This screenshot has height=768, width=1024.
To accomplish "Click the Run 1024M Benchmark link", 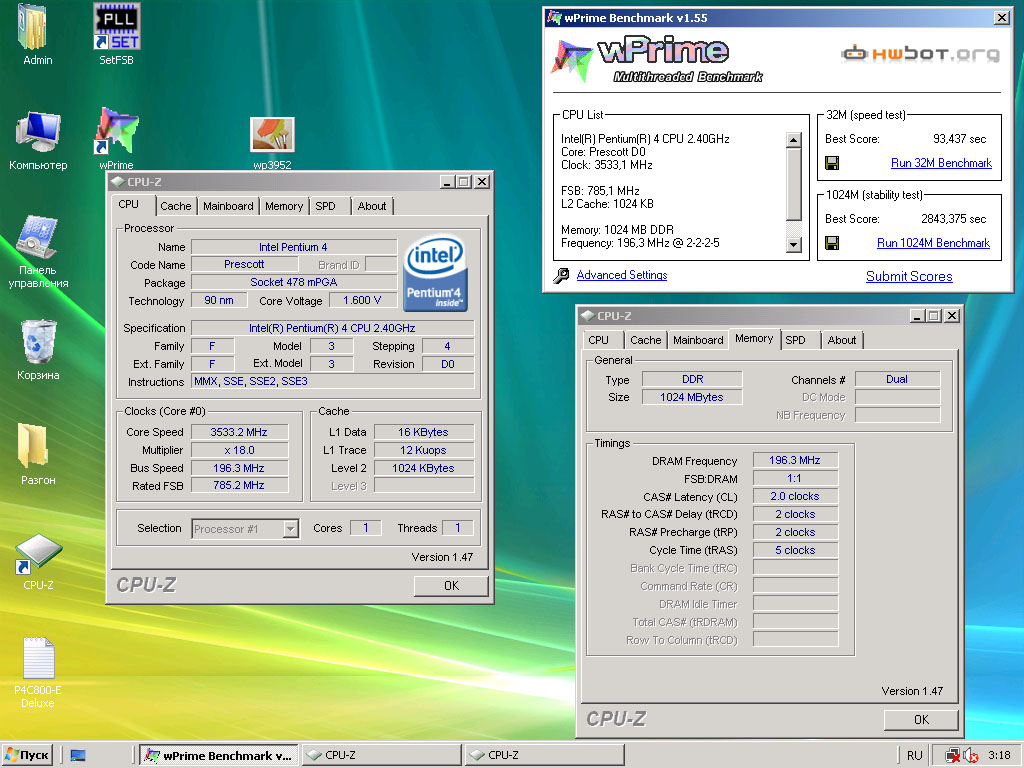I will [933, 243].
